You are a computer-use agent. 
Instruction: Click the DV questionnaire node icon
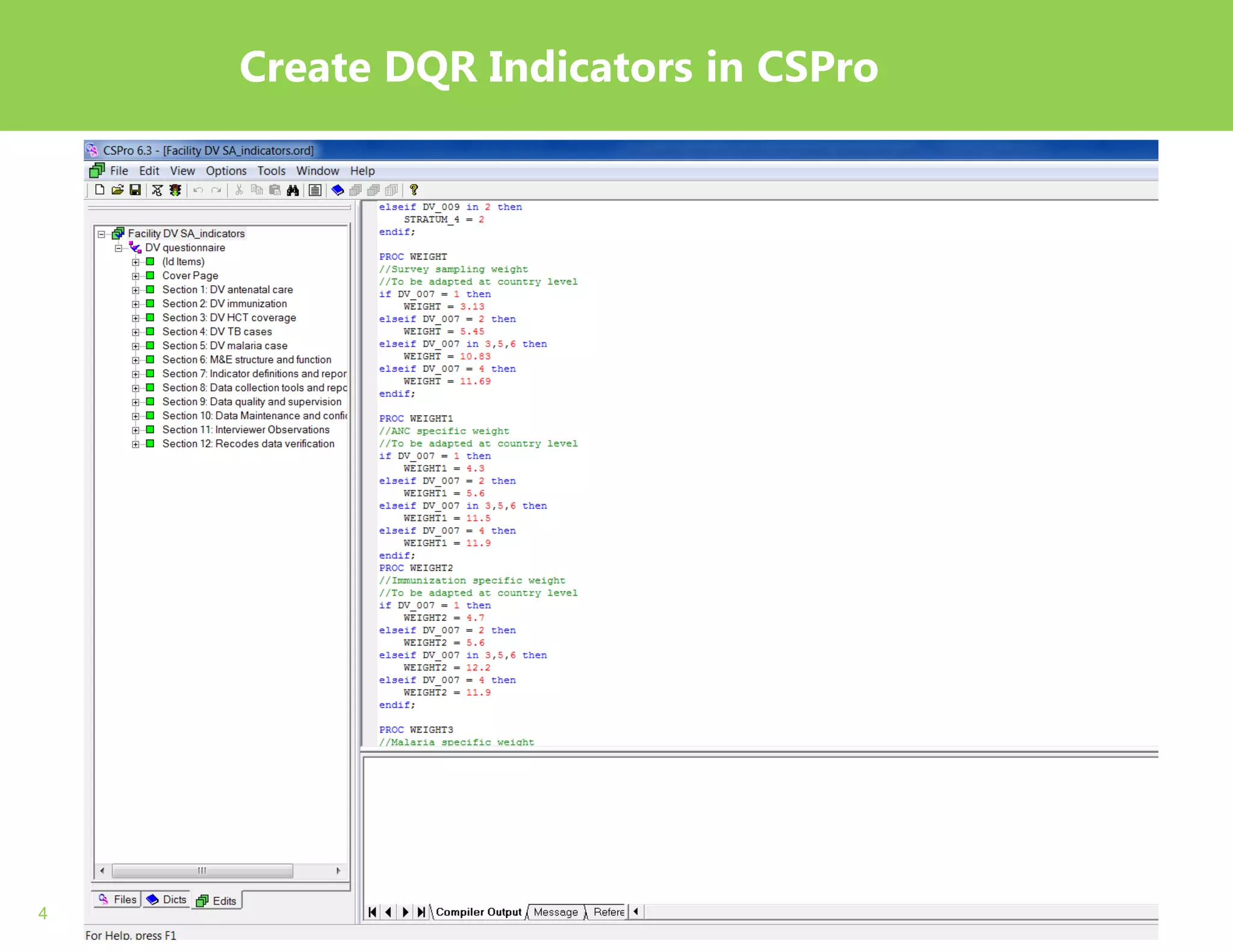135,247
